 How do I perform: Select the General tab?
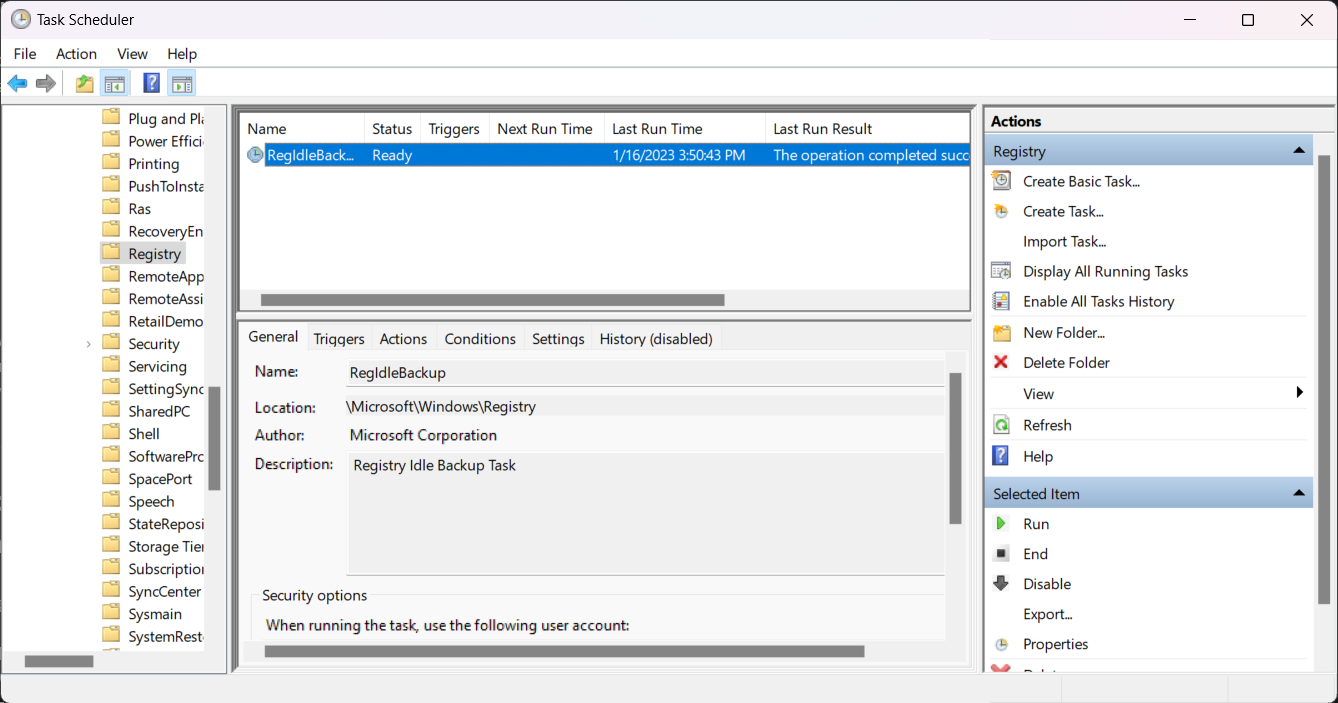coord(273,337)
